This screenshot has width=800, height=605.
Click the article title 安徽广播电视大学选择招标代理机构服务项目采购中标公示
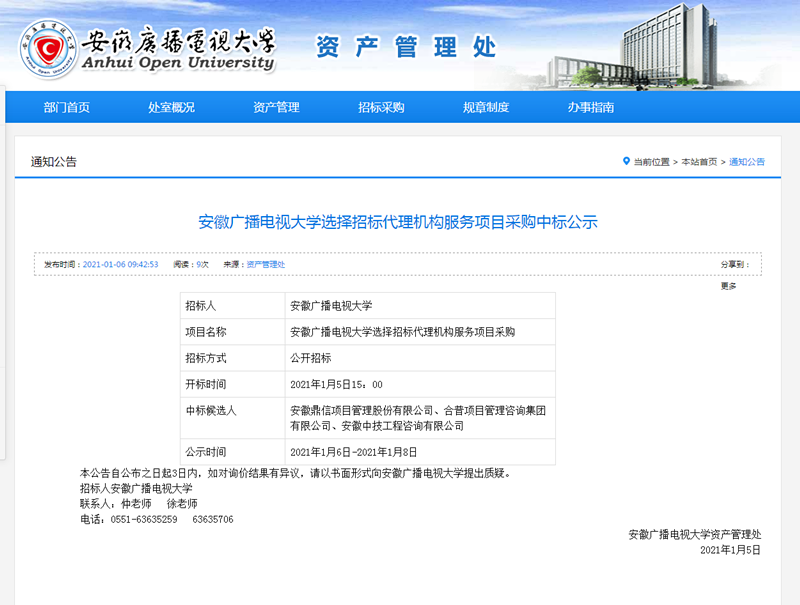pyautogui.click(x=398, y=222)
